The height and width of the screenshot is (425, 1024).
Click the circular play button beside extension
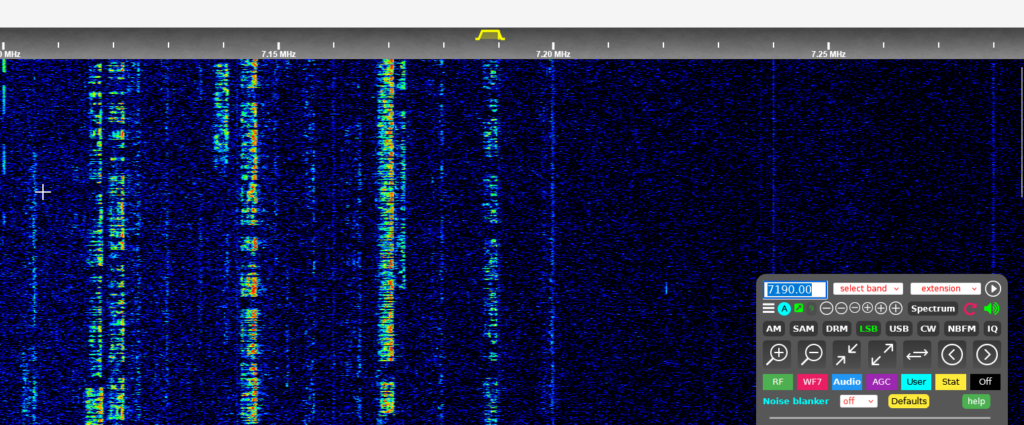(x=993, y=289)
